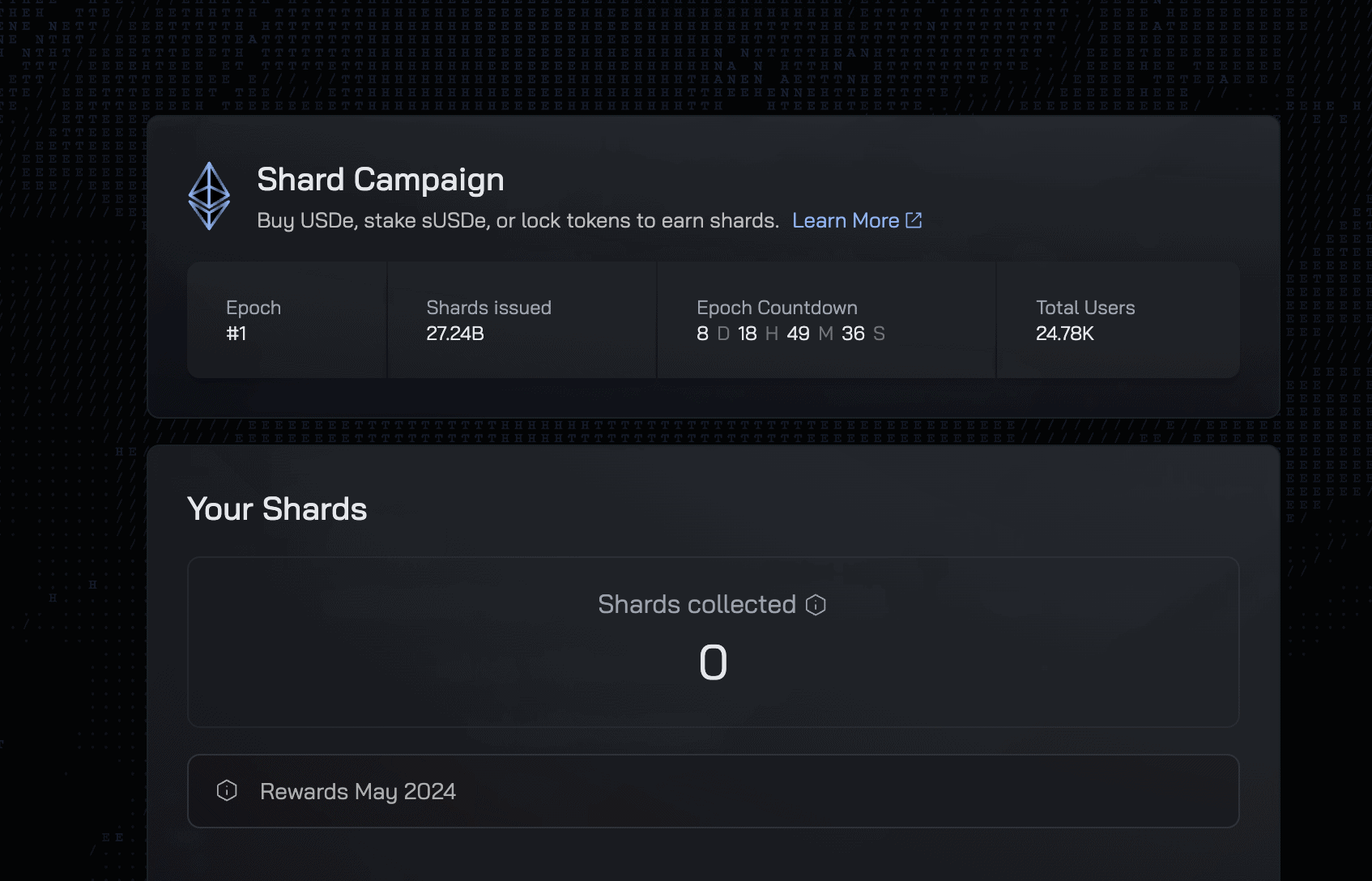Click the 36 seconds value in the countdown
Screen dimensions: 1372x881
pyautogui.click(x=853, y=334)
